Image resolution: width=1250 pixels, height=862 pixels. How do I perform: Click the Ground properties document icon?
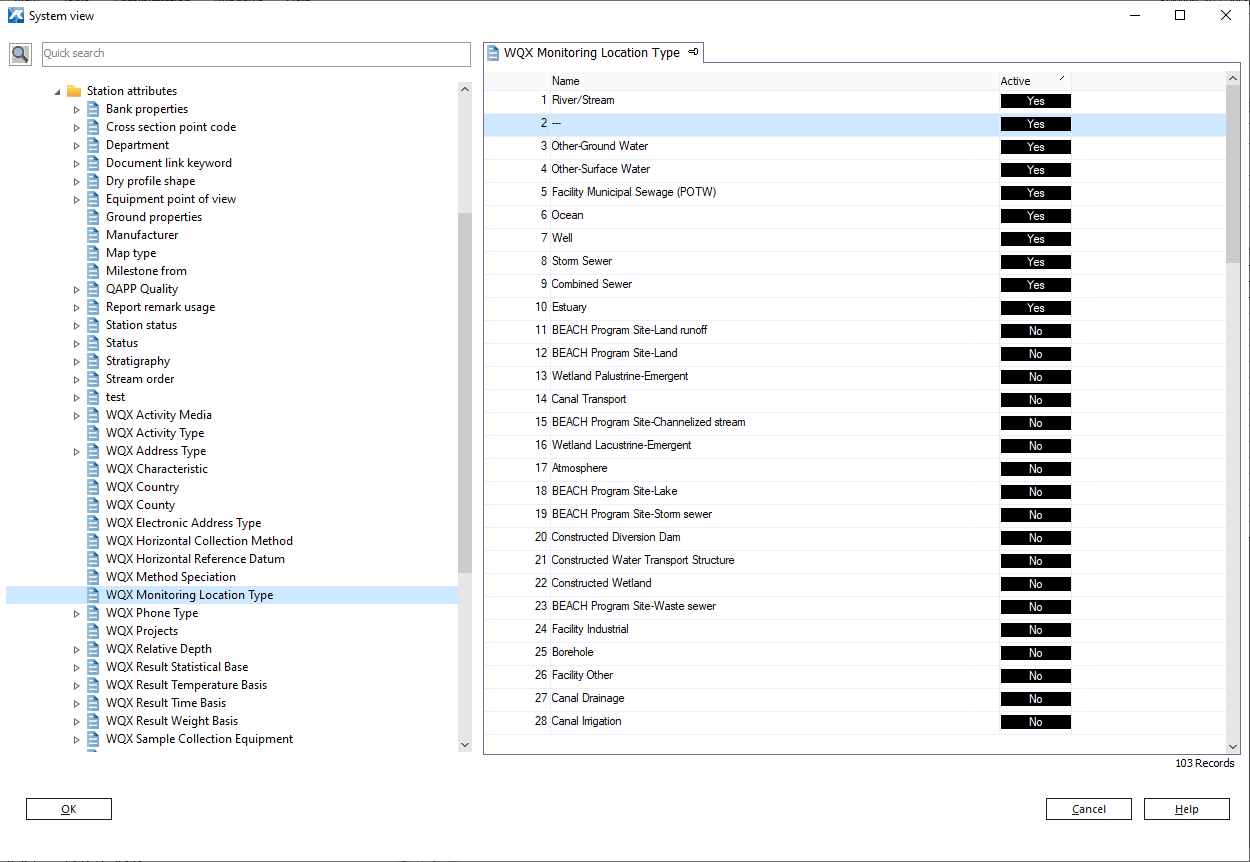coord(93,217)
